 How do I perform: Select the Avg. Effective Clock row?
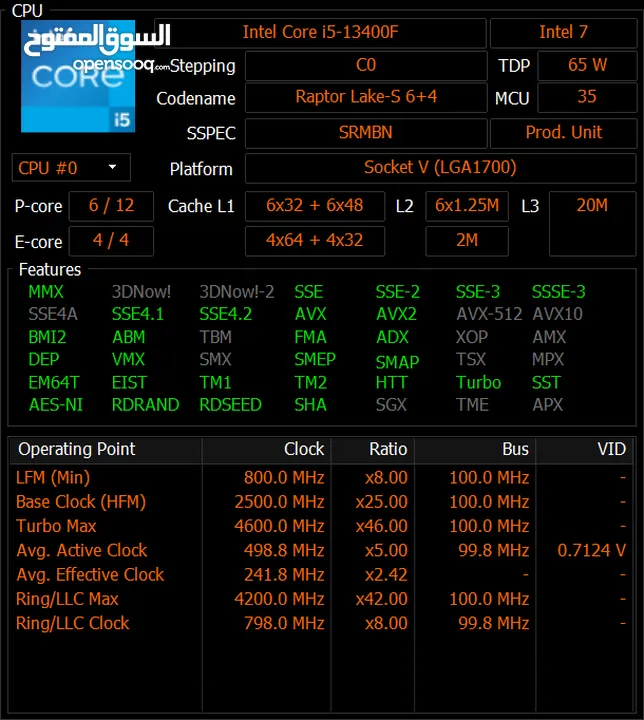(x=321, y=575)
